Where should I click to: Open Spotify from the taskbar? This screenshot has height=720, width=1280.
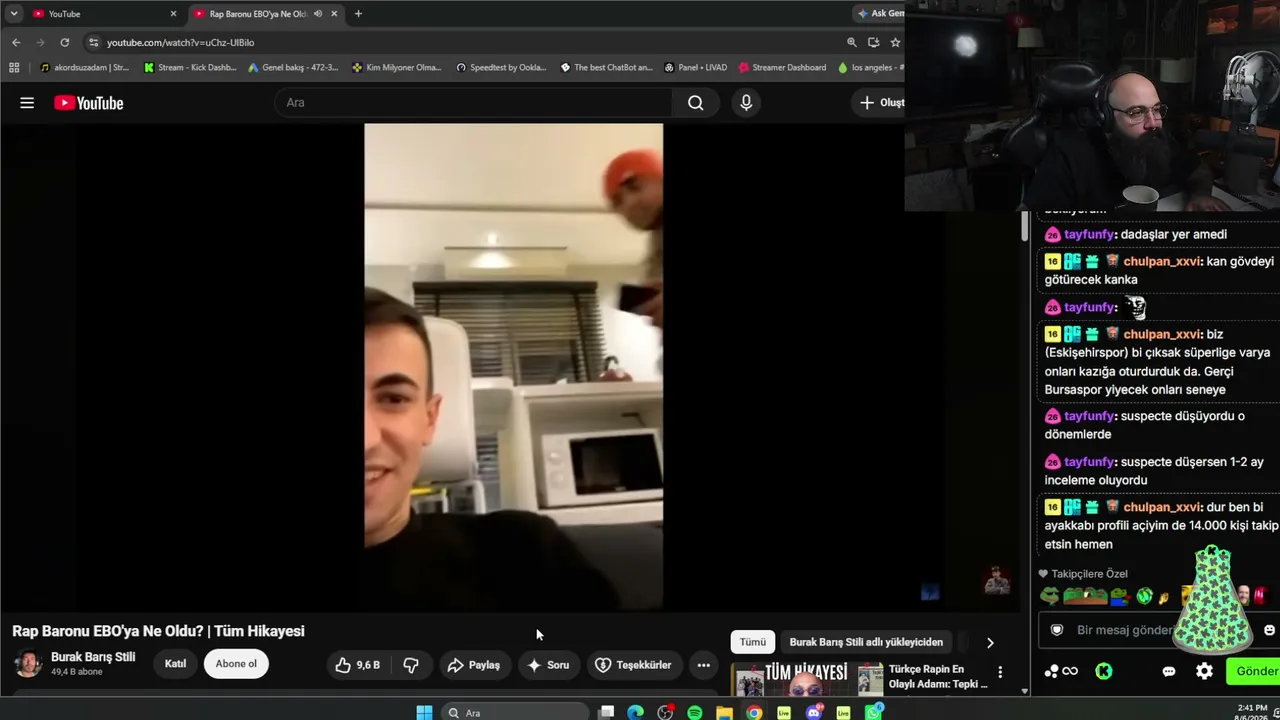coord(695,712)
